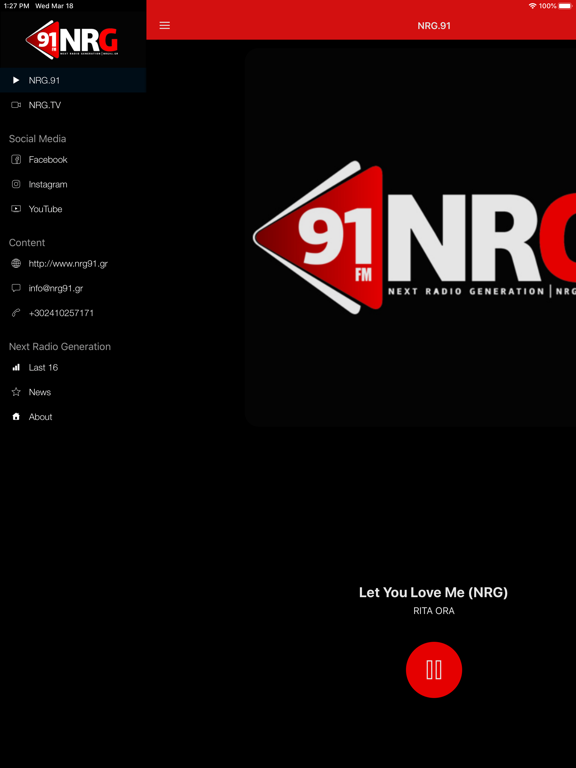Screen dimensions: 576x768
Task: Open Last 16 played songs
Action: (x=73, y=367)
